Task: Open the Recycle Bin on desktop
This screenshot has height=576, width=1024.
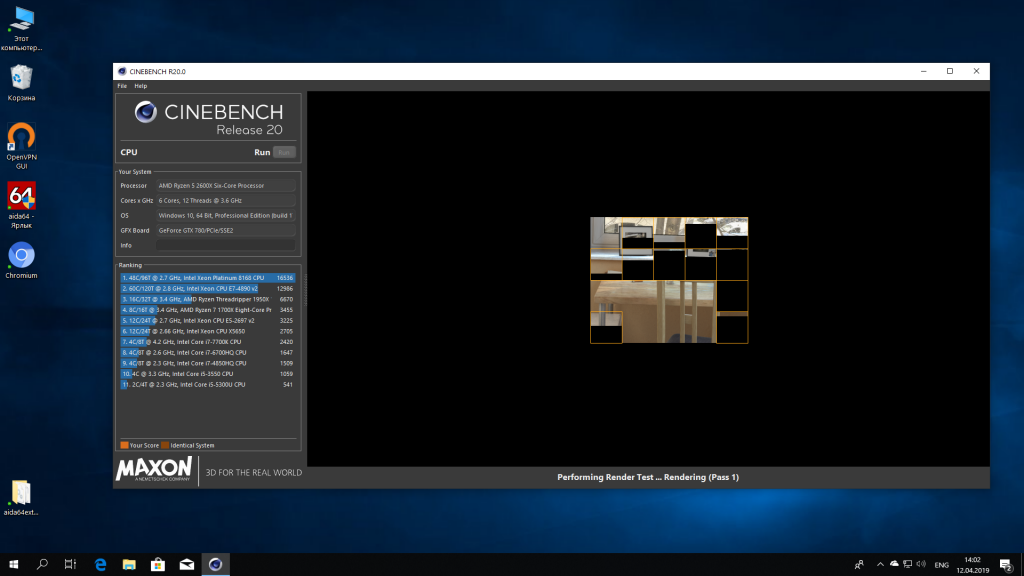Action: [22, 78]
